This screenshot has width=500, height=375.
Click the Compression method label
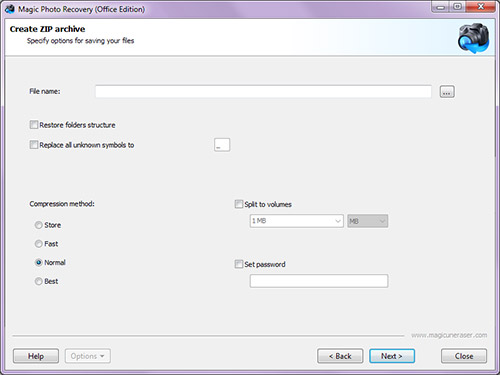click(62, 204)
